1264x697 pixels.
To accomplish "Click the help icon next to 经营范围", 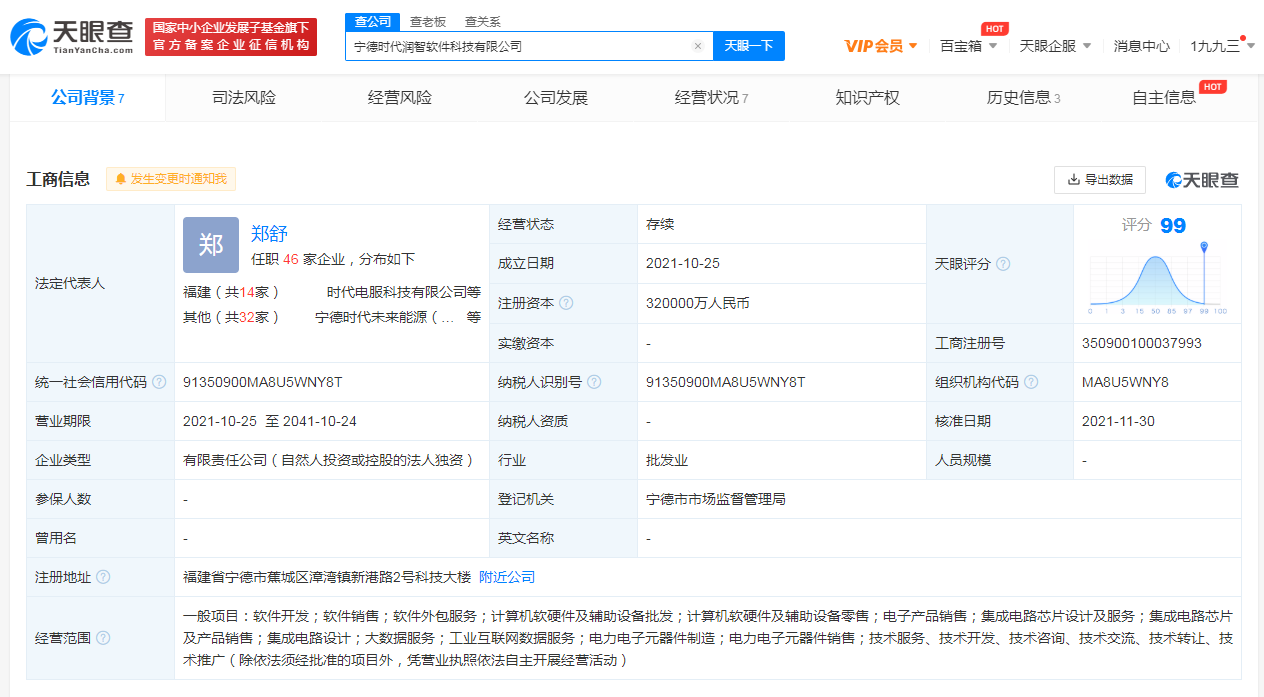I will click(103, 637).
